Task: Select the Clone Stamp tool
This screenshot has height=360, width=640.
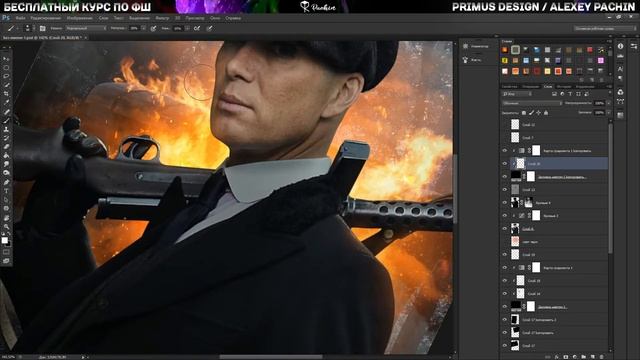Action: pos(6,129)
